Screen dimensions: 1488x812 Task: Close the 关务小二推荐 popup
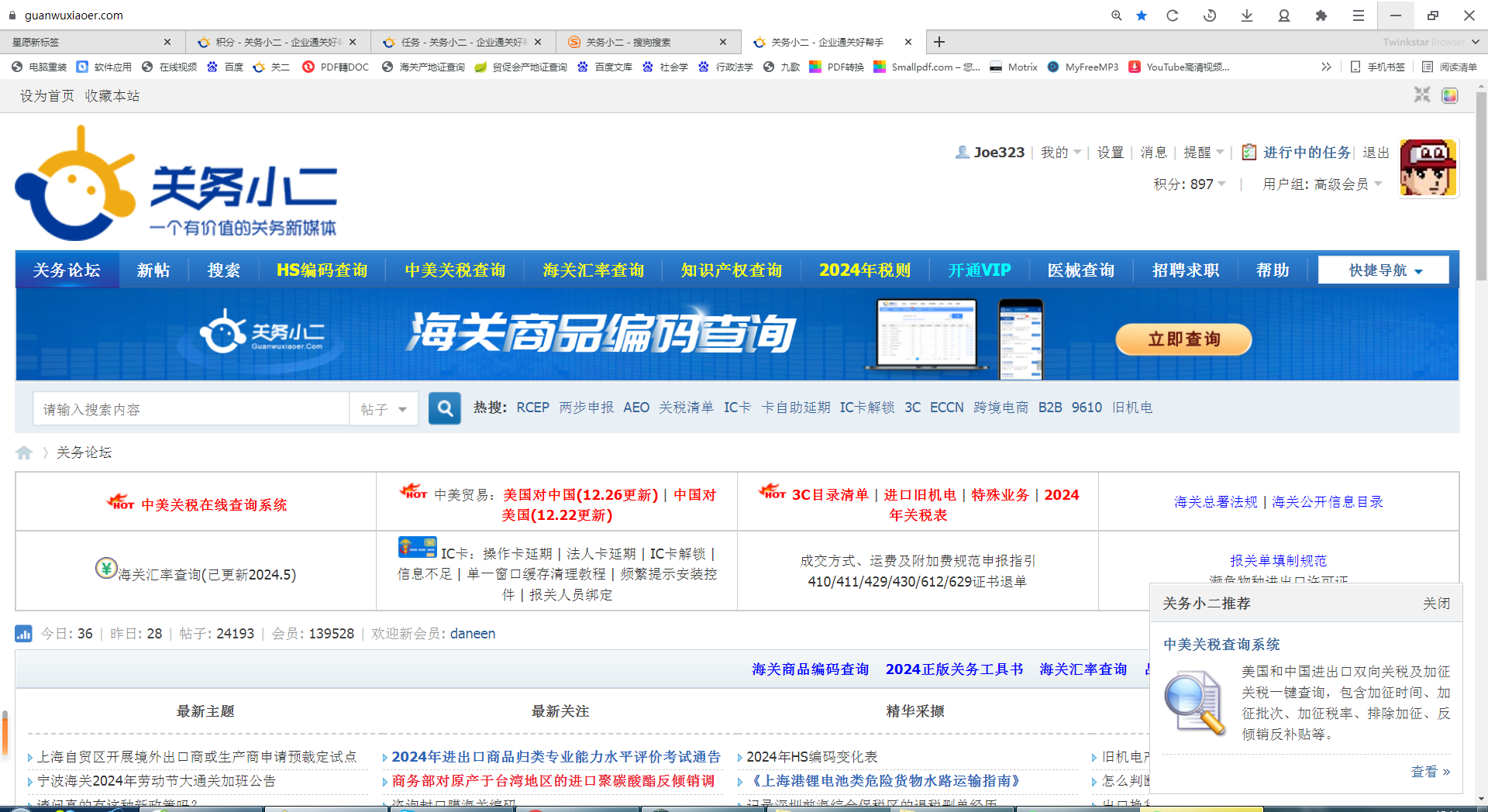coord(1436,604)
